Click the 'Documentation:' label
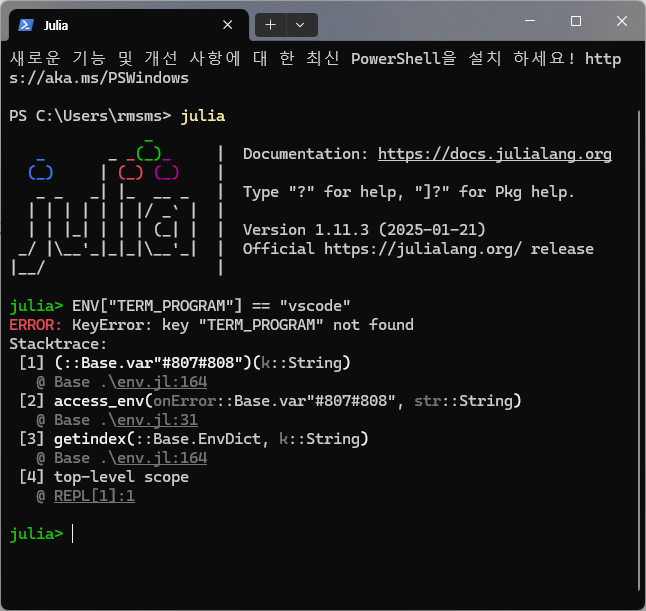The height and width of the screenshot is (611, 646). pos(305,154)
